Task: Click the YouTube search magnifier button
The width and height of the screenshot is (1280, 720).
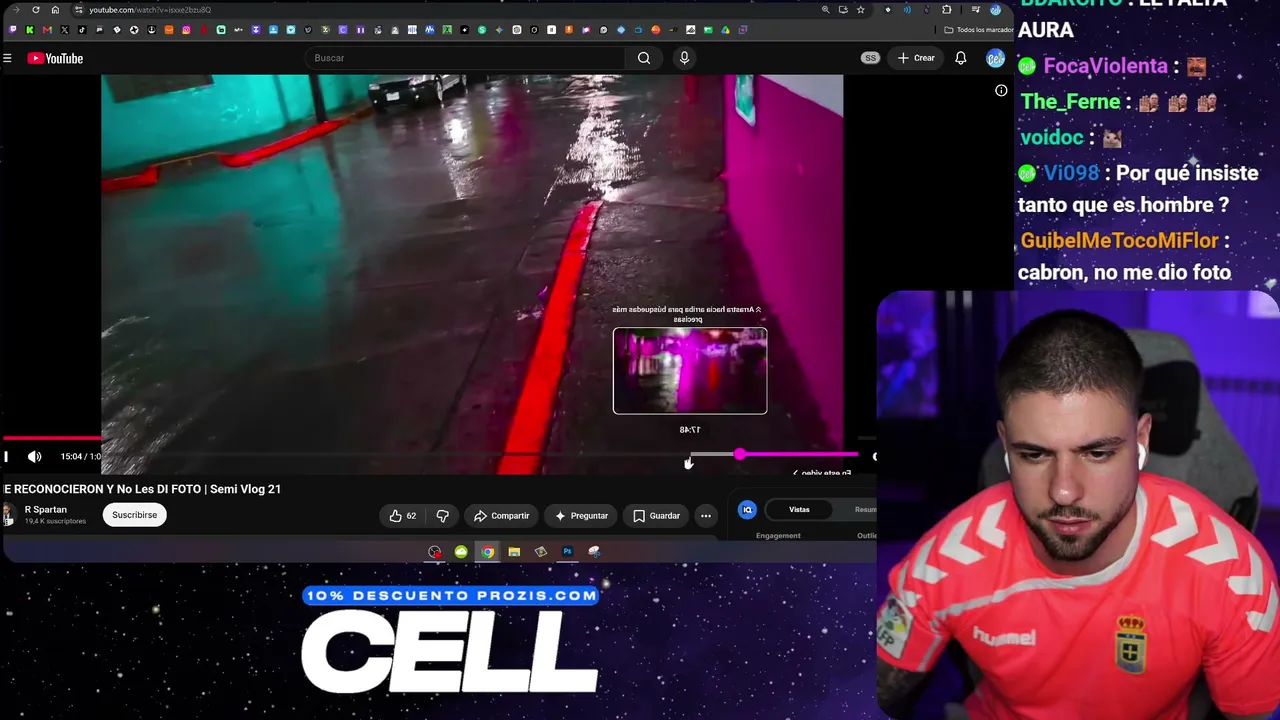Action: pos(644,58)
